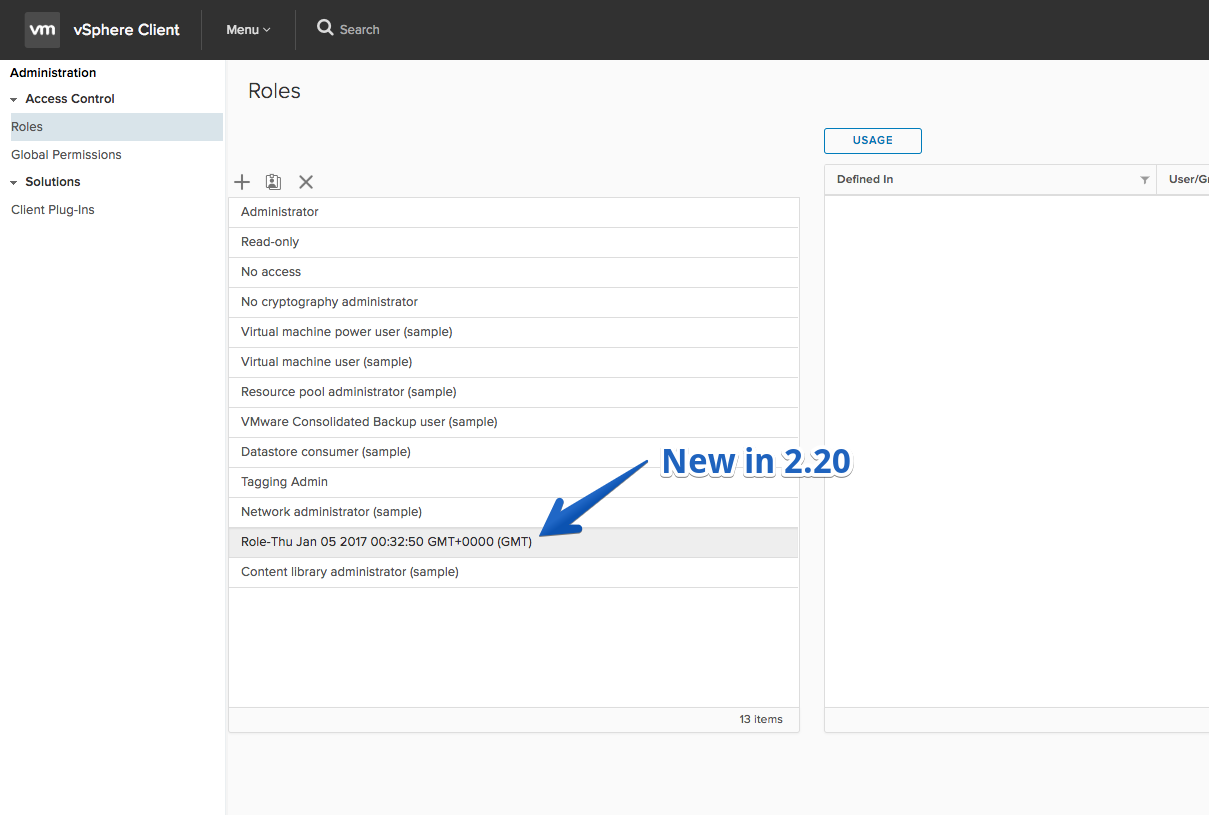Screen dimensions: 1209x815
Task: Select the No cryptography administrator role
Action: [x=514, y=302]
